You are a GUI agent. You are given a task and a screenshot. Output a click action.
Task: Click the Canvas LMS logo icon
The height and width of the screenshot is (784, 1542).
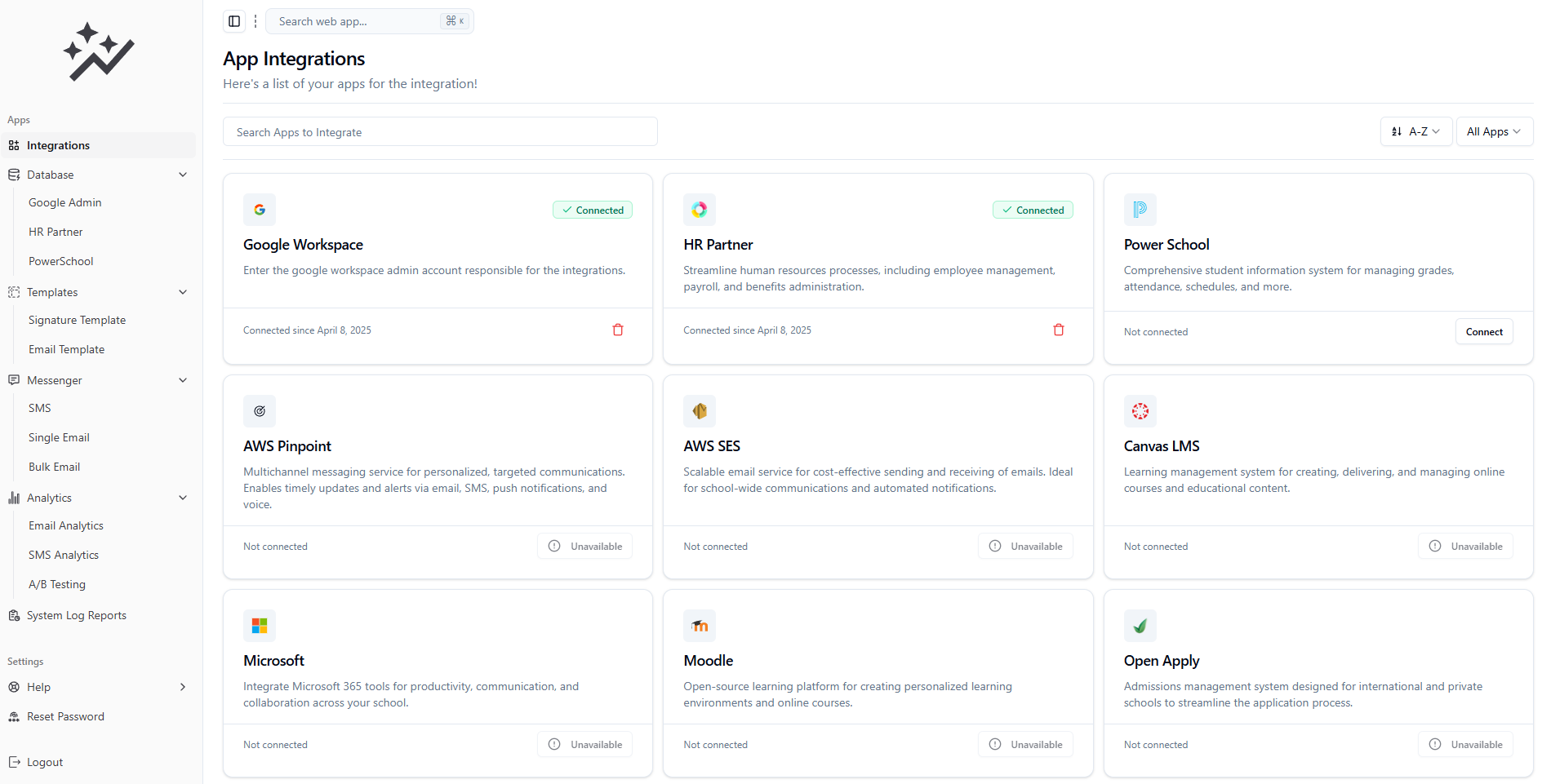tap(1140, 411)
